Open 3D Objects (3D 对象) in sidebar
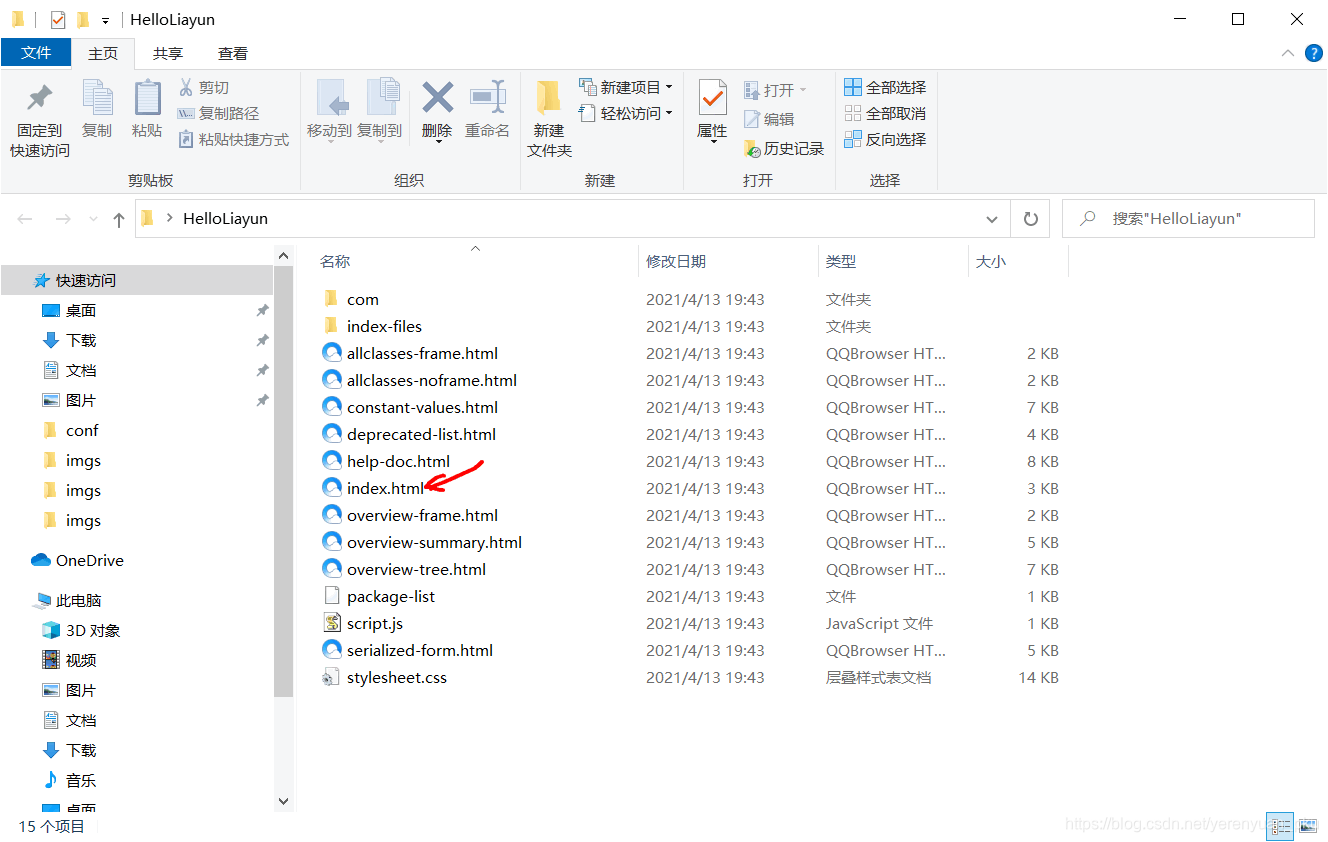Viewport: 1328px width, 842px height. point(92,630)
